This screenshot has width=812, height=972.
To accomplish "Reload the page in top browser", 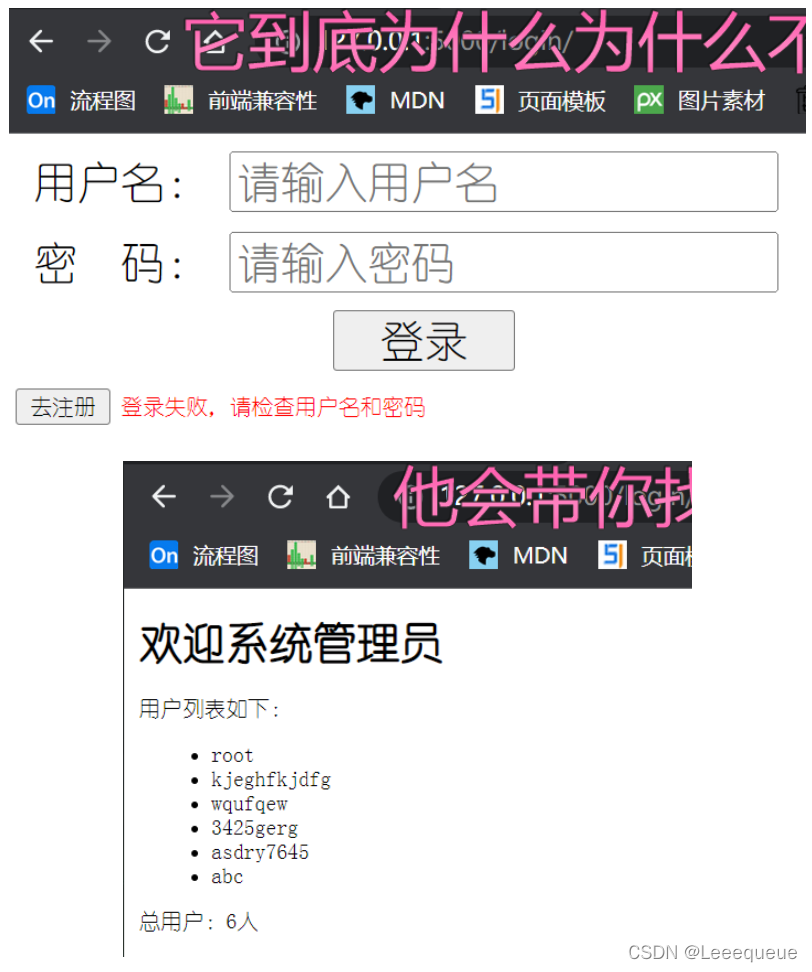I will pos(157,42).
